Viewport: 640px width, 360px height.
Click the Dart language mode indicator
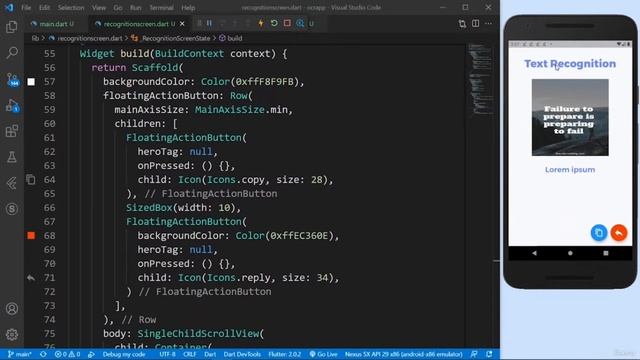(210, 354)
